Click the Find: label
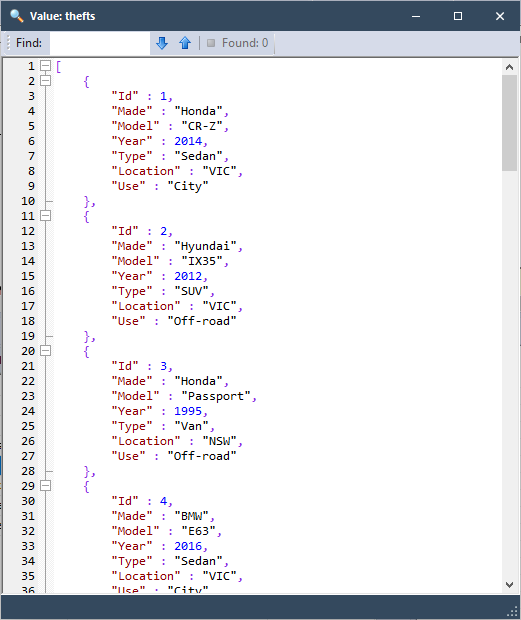 [28, 43]
